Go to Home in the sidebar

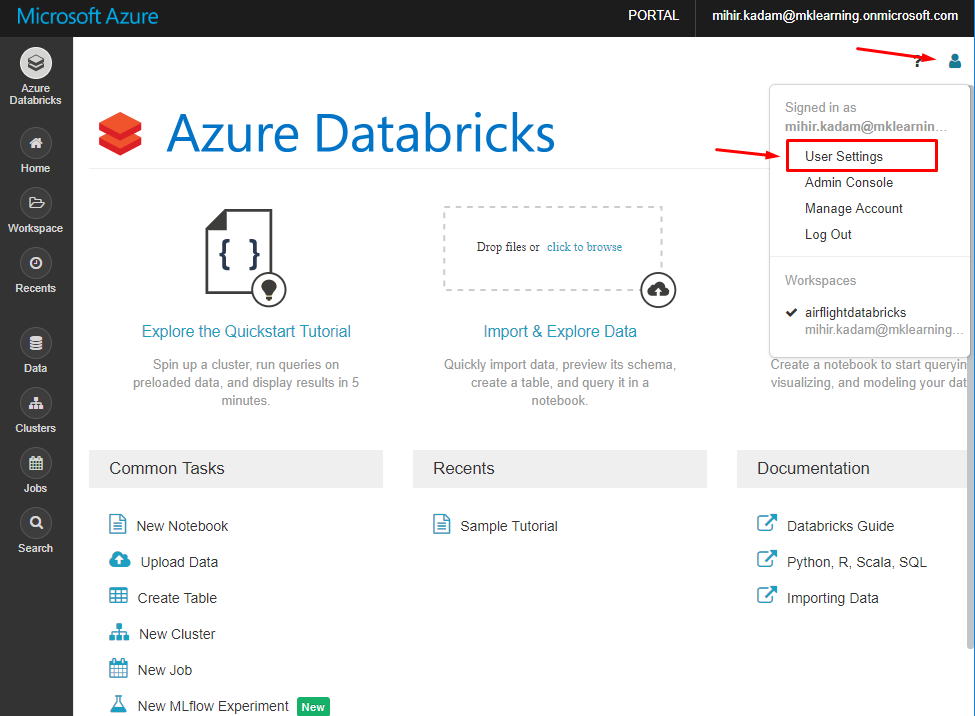pyautogui.click(x=36, y=143)
